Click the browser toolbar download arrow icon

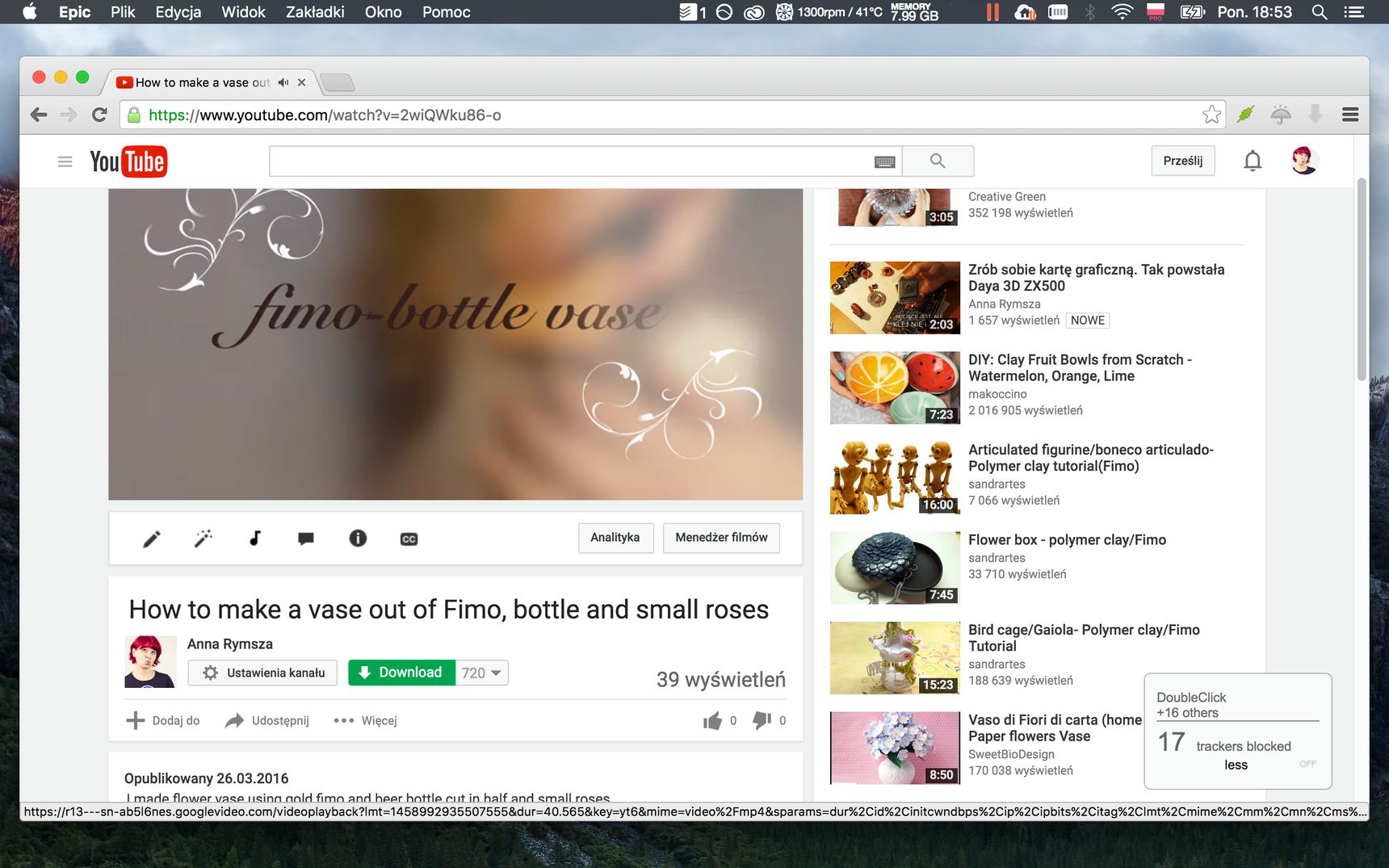click(x=1316, y=115)
